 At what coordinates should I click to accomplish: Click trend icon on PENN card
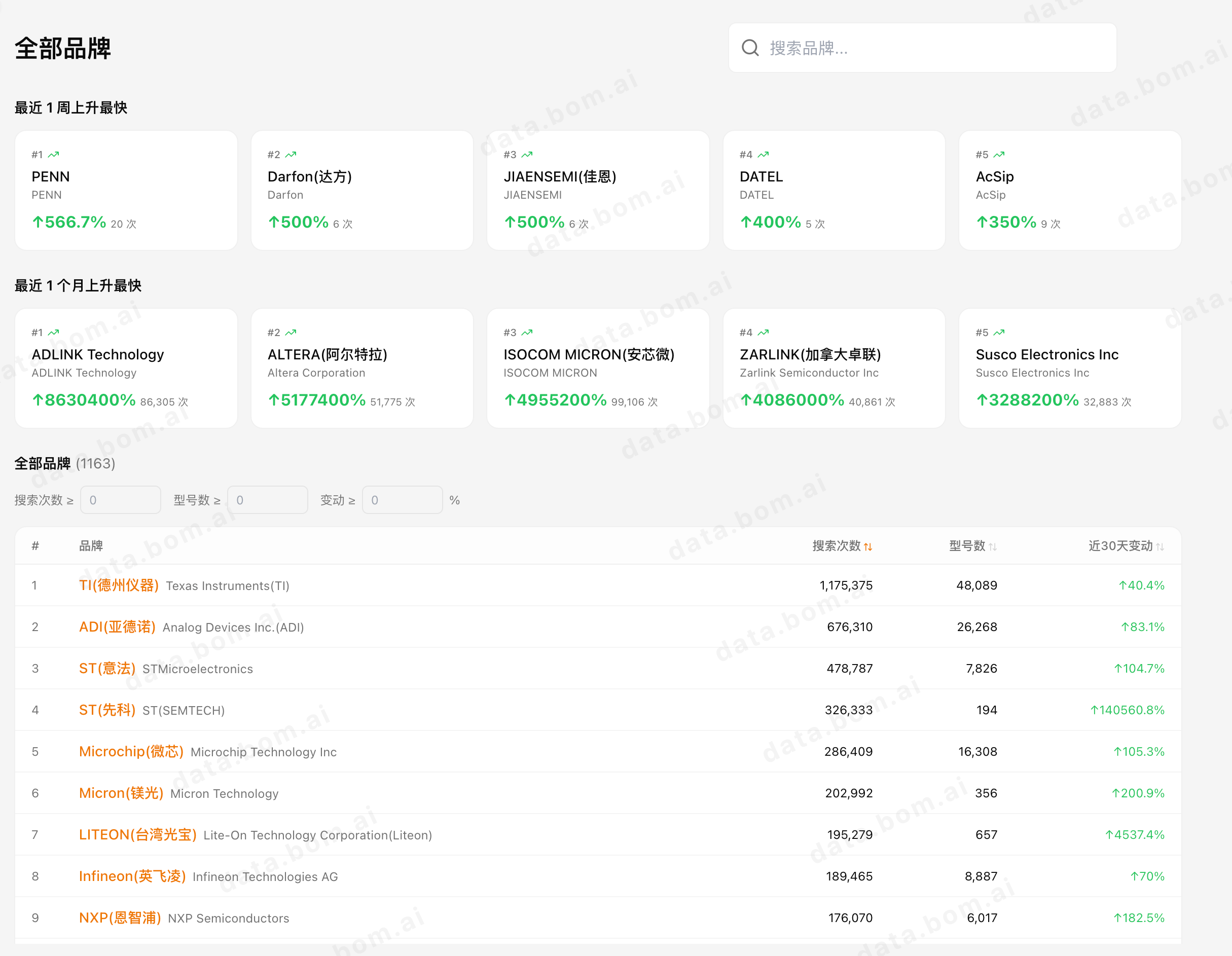[x=54, y=155]
